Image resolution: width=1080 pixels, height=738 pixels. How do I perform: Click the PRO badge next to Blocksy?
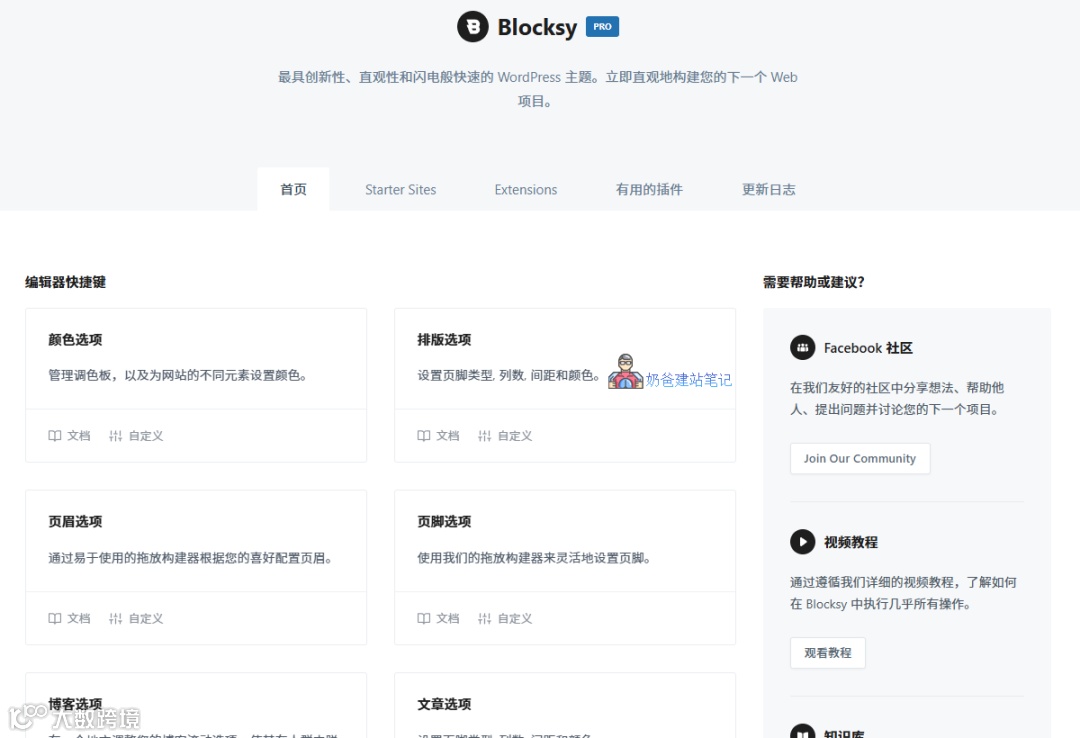[602, 27]
